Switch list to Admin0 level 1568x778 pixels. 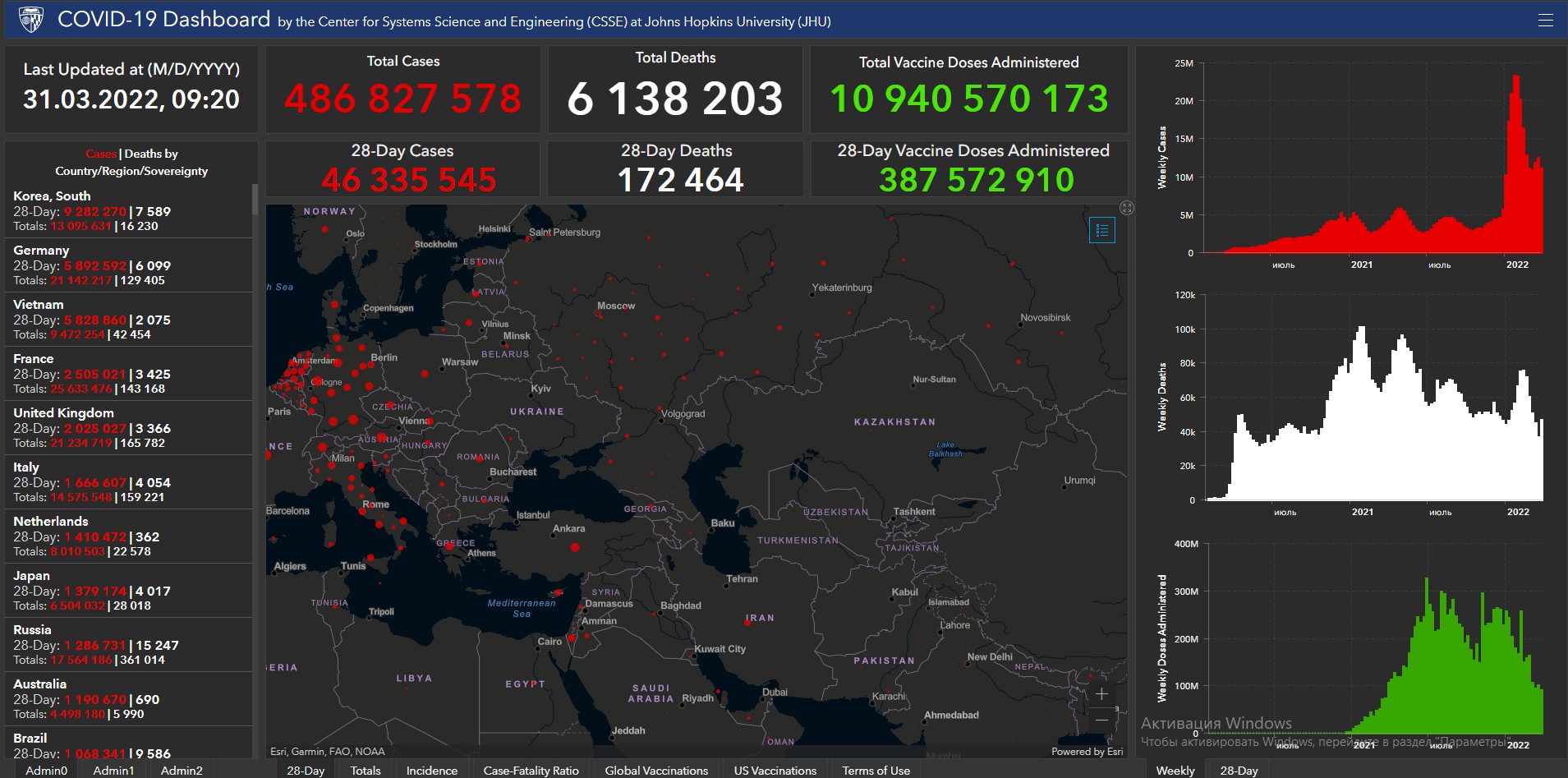pyautogui.click(x=46, y=770)
